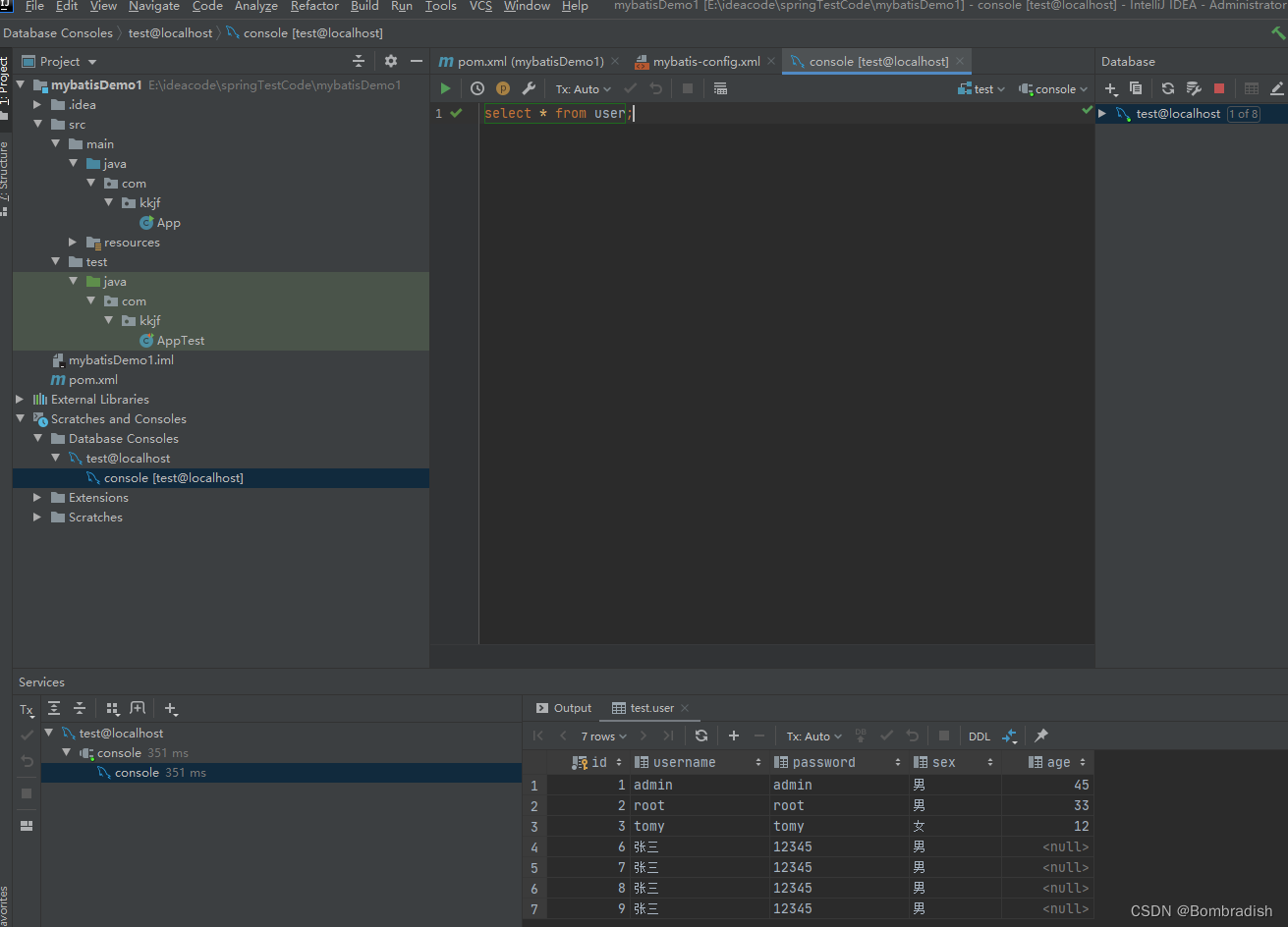Open new tab icon in Services toolbar
Image resolution: width=1288 pixels, height=927 pixels.
[x=138, y=708]
